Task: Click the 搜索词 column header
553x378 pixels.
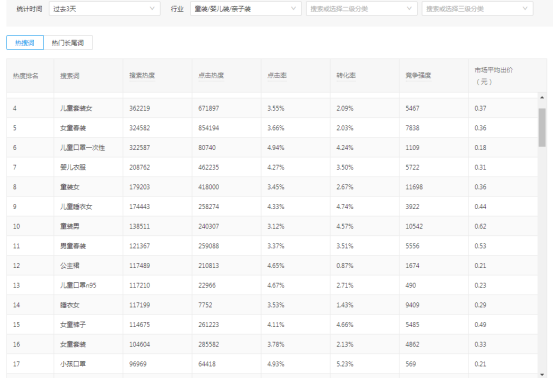Action: point(70,76)
